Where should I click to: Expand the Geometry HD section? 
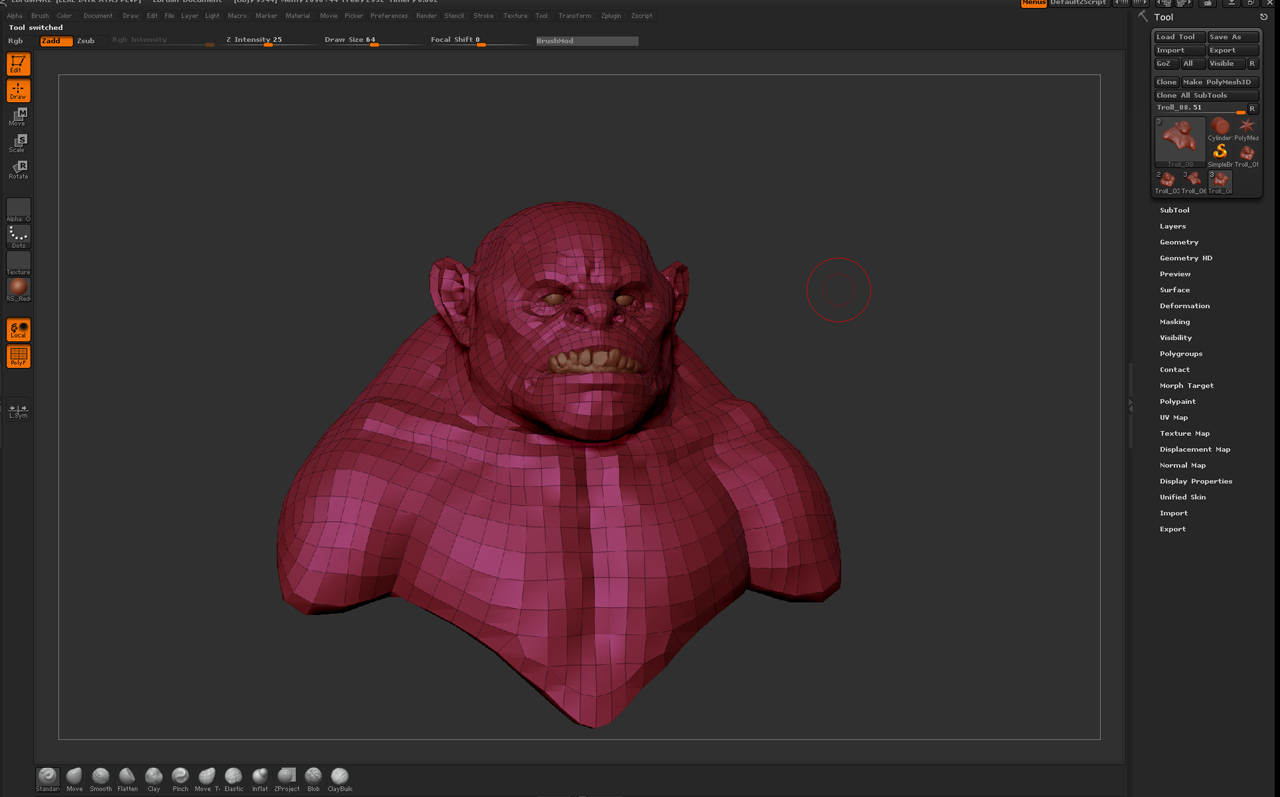point(1186,258)
